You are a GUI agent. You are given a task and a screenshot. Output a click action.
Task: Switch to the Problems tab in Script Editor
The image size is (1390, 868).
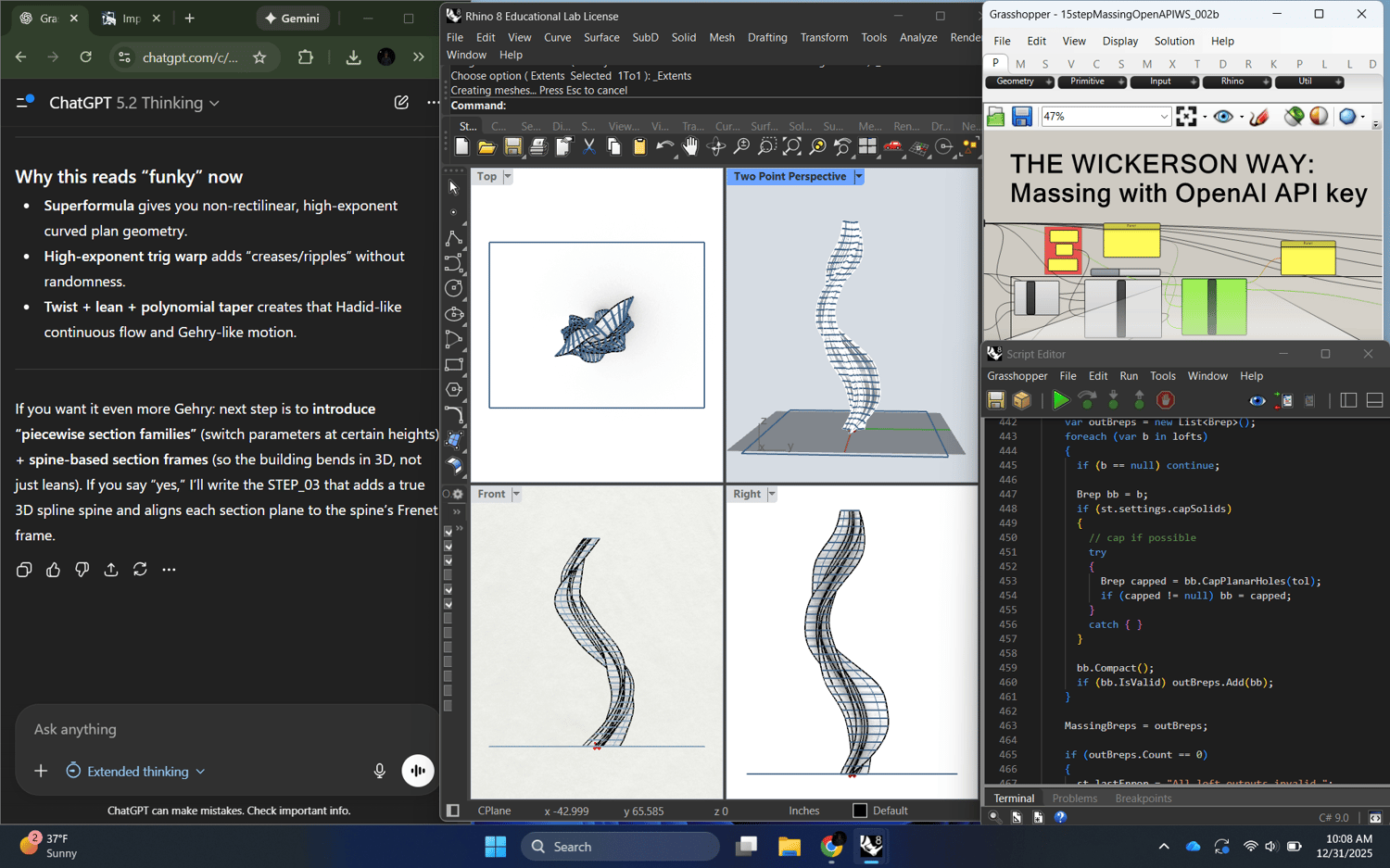pyautogui.click(x=1075, y=799)
